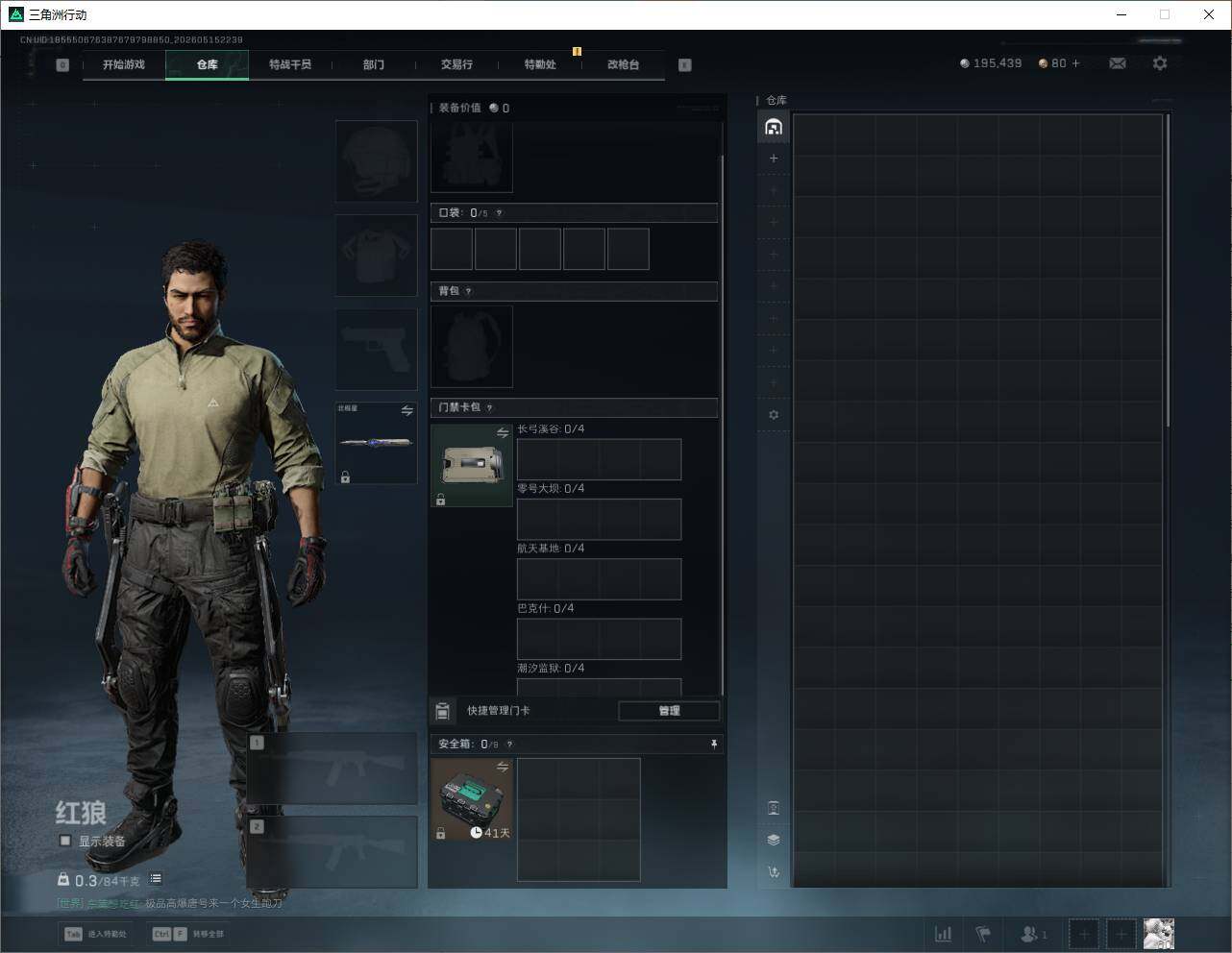1232x953 pixels.
Task: Click the swap arrows on the safe box
Action: click(x=502, y=767)
